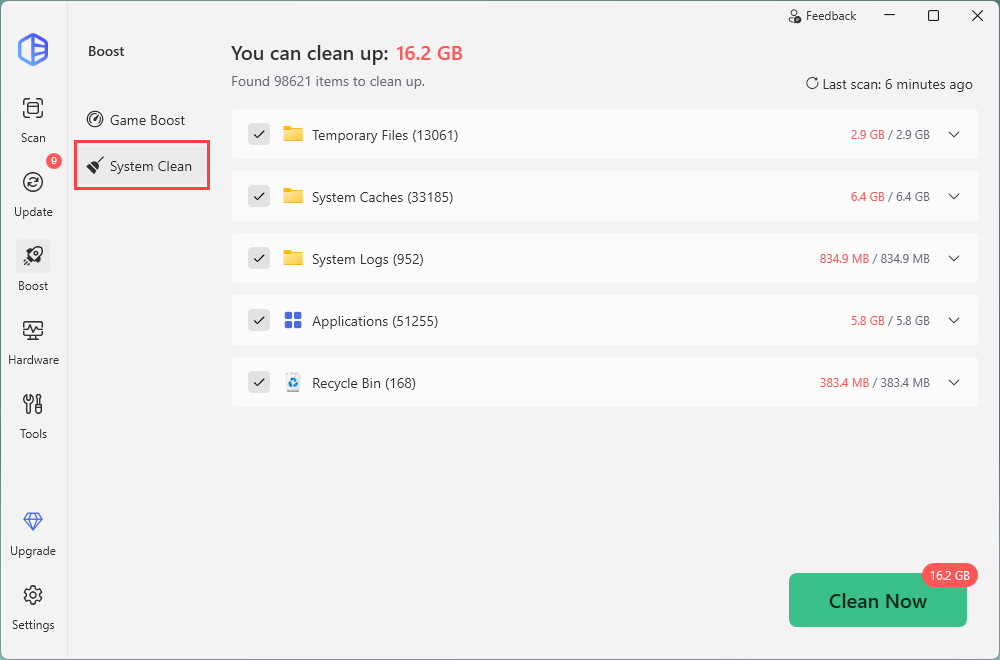Toggle the Recycle Bin checkbox

click(259, 383)
